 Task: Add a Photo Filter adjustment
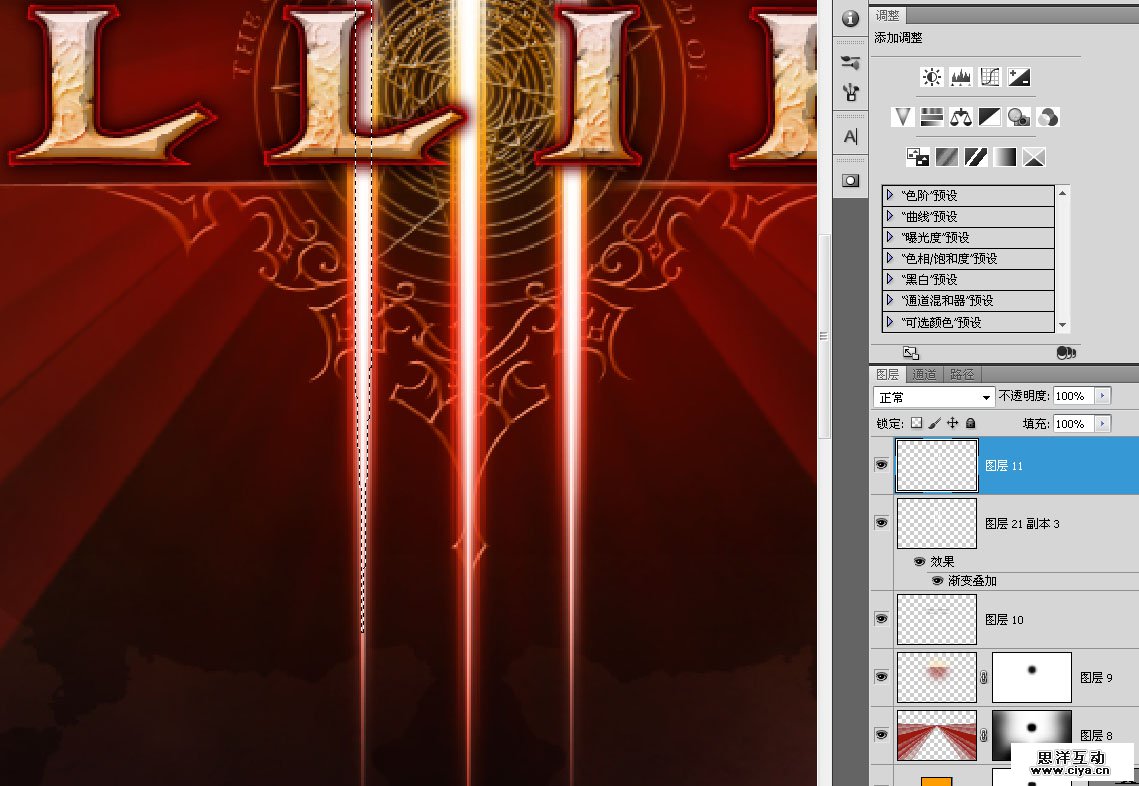point(1018,117)
